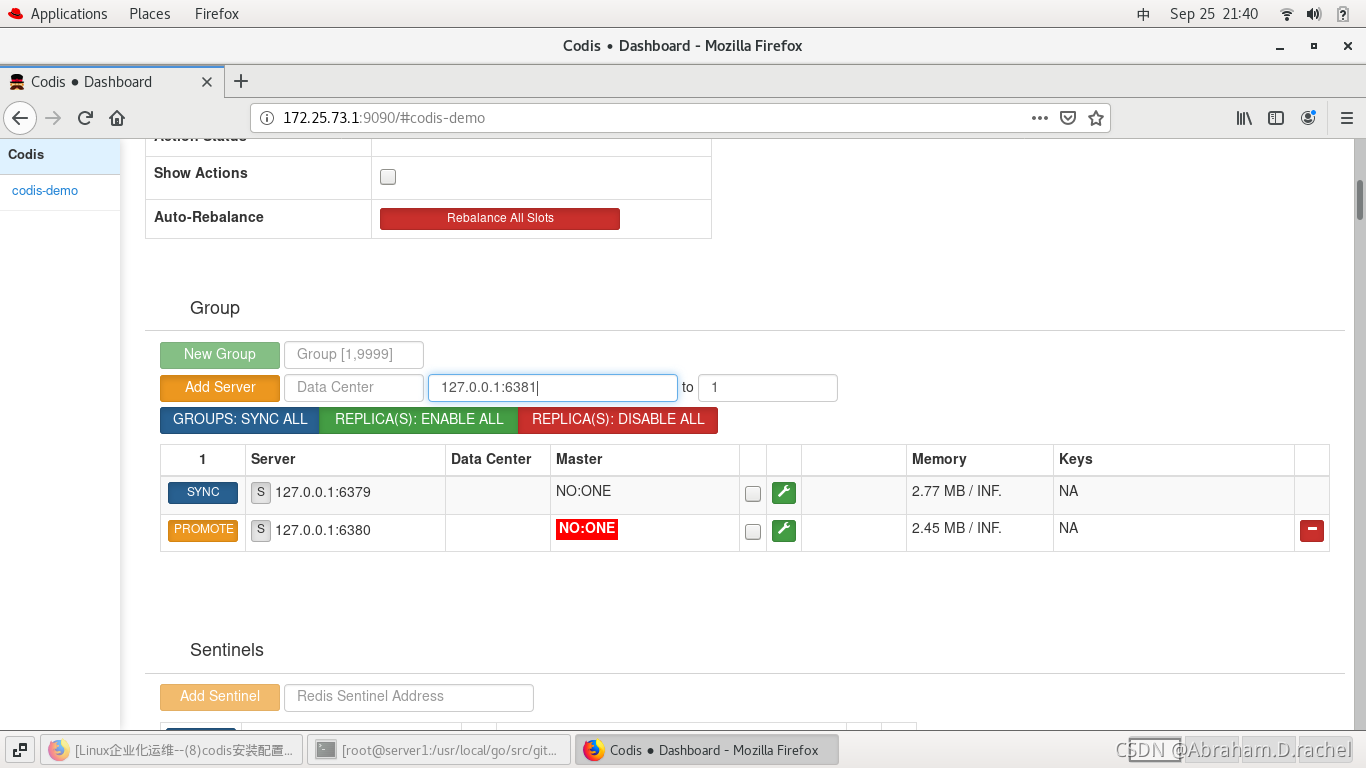The image size is (1366, 768).
Task: Click the browser address bar URL
Action: click(640, 118)
